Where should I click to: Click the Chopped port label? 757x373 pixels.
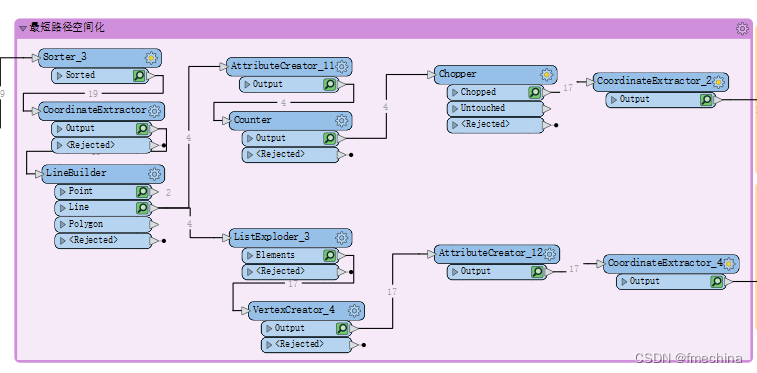click(478, 92)
